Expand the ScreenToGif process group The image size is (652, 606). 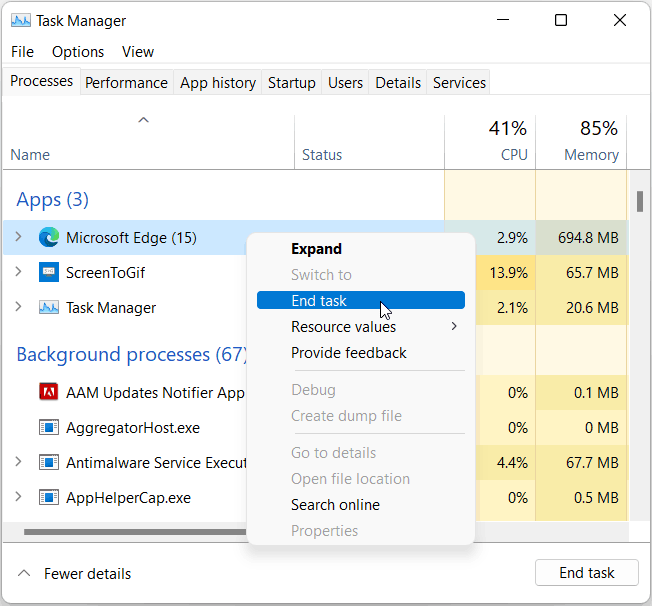pos(18,272)
